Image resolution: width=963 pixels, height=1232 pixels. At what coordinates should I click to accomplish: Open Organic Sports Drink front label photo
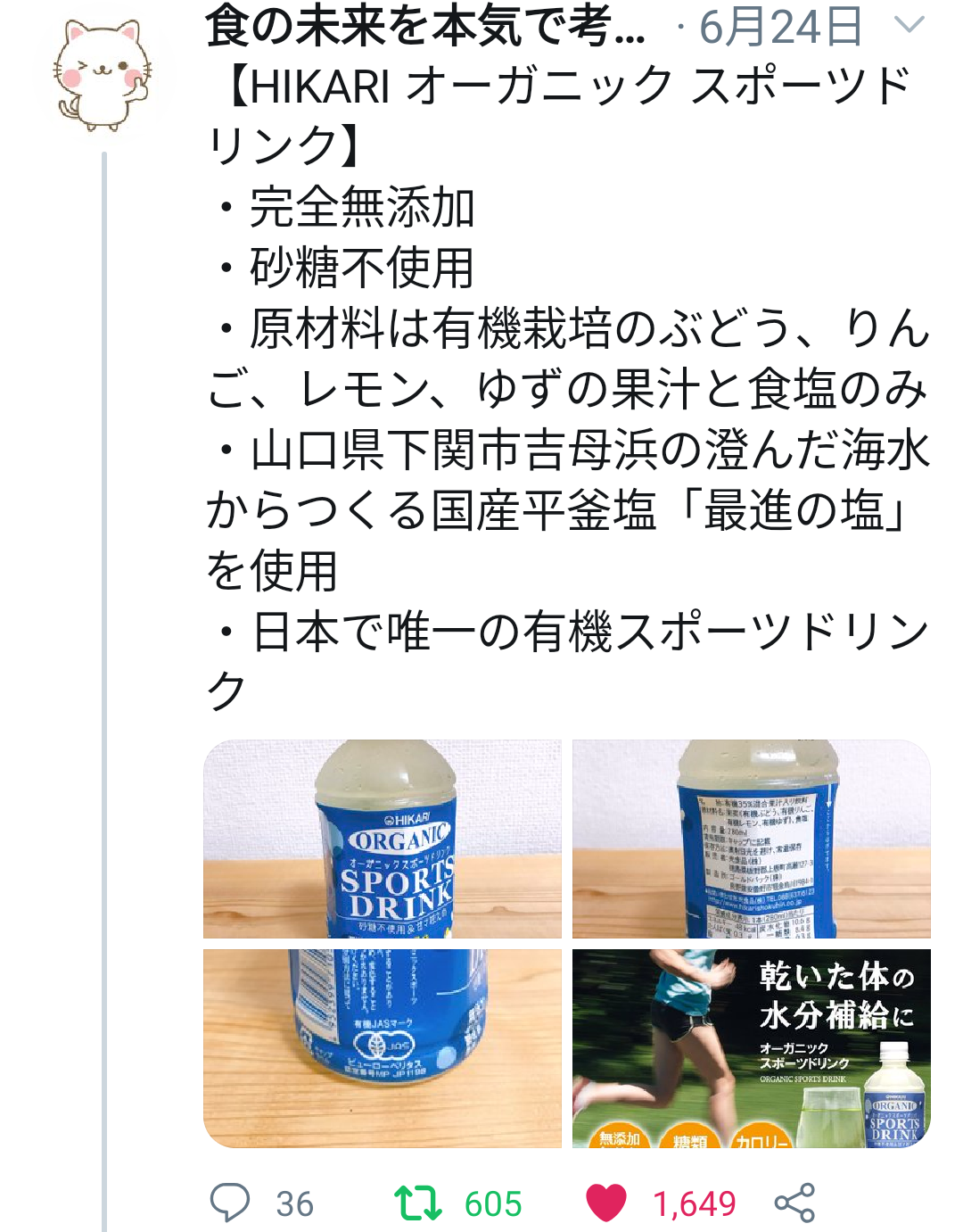pos(383,839)
